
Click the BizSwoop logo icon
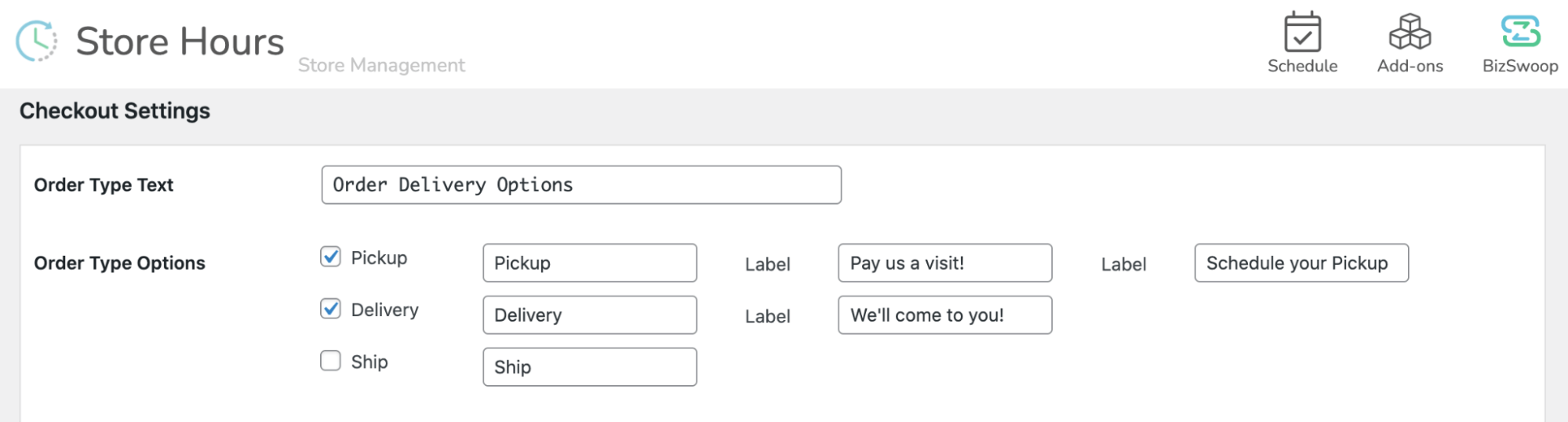1520,32
